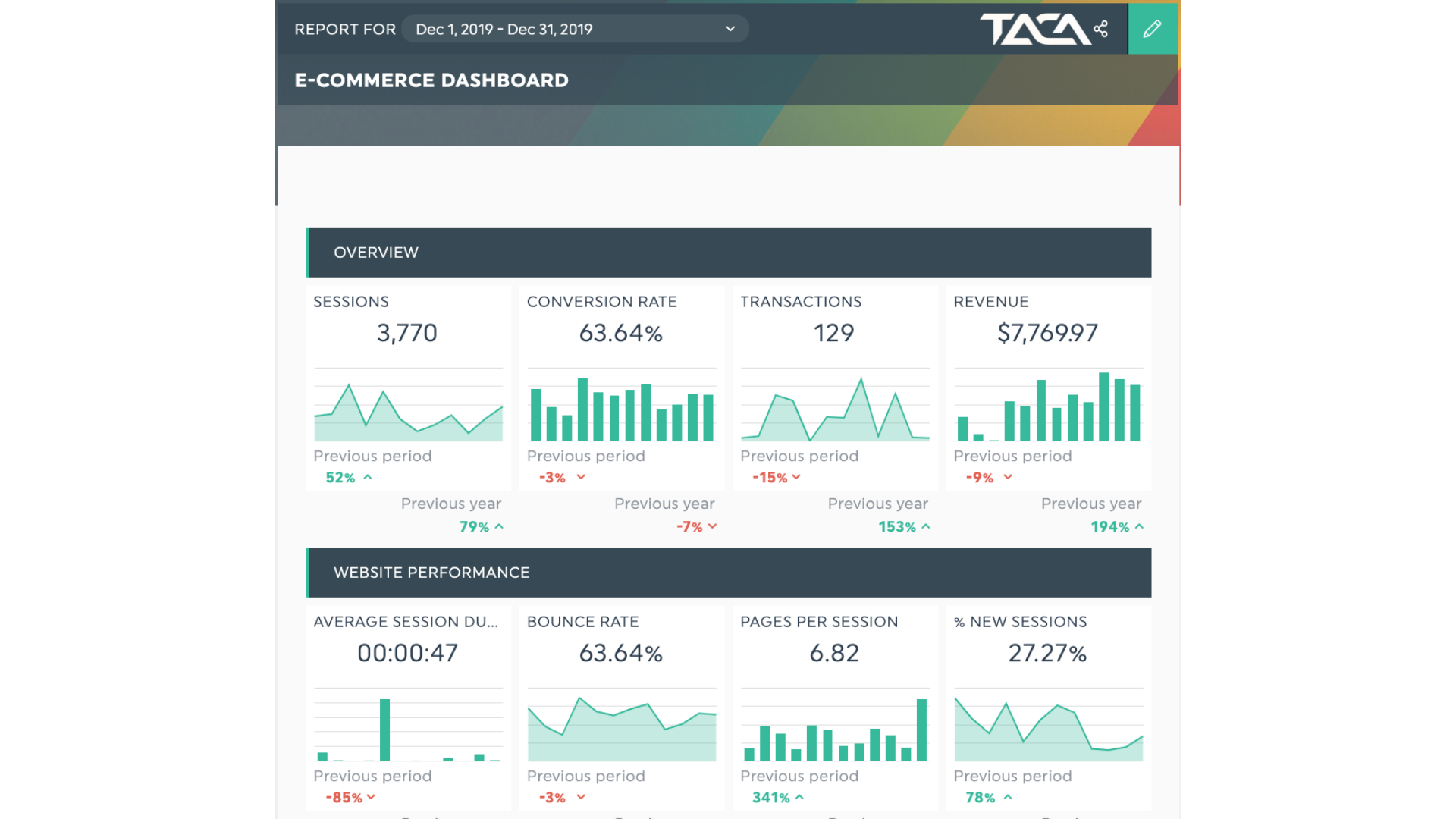1456x819 pixels.
Task: Click the % New Sessions 78% up arrow
Action: tap(1008, 797)
